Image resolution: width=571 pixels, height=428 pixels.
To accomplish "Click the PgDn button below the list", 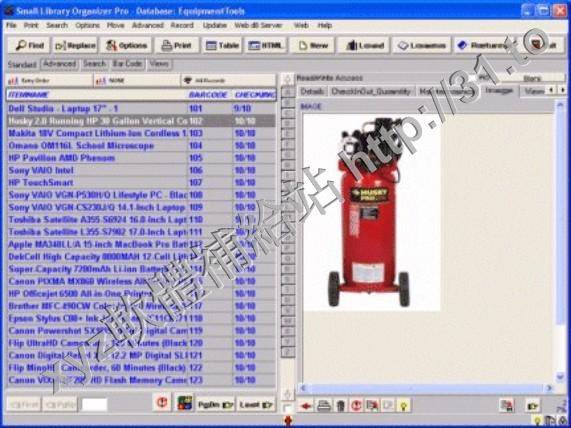I will point(215,405).
